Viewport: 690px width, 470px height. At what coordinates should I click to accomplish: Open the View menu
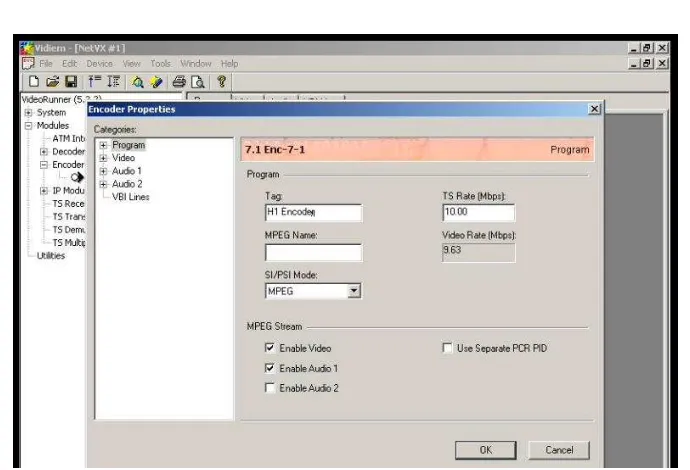[x=132, y=64]
